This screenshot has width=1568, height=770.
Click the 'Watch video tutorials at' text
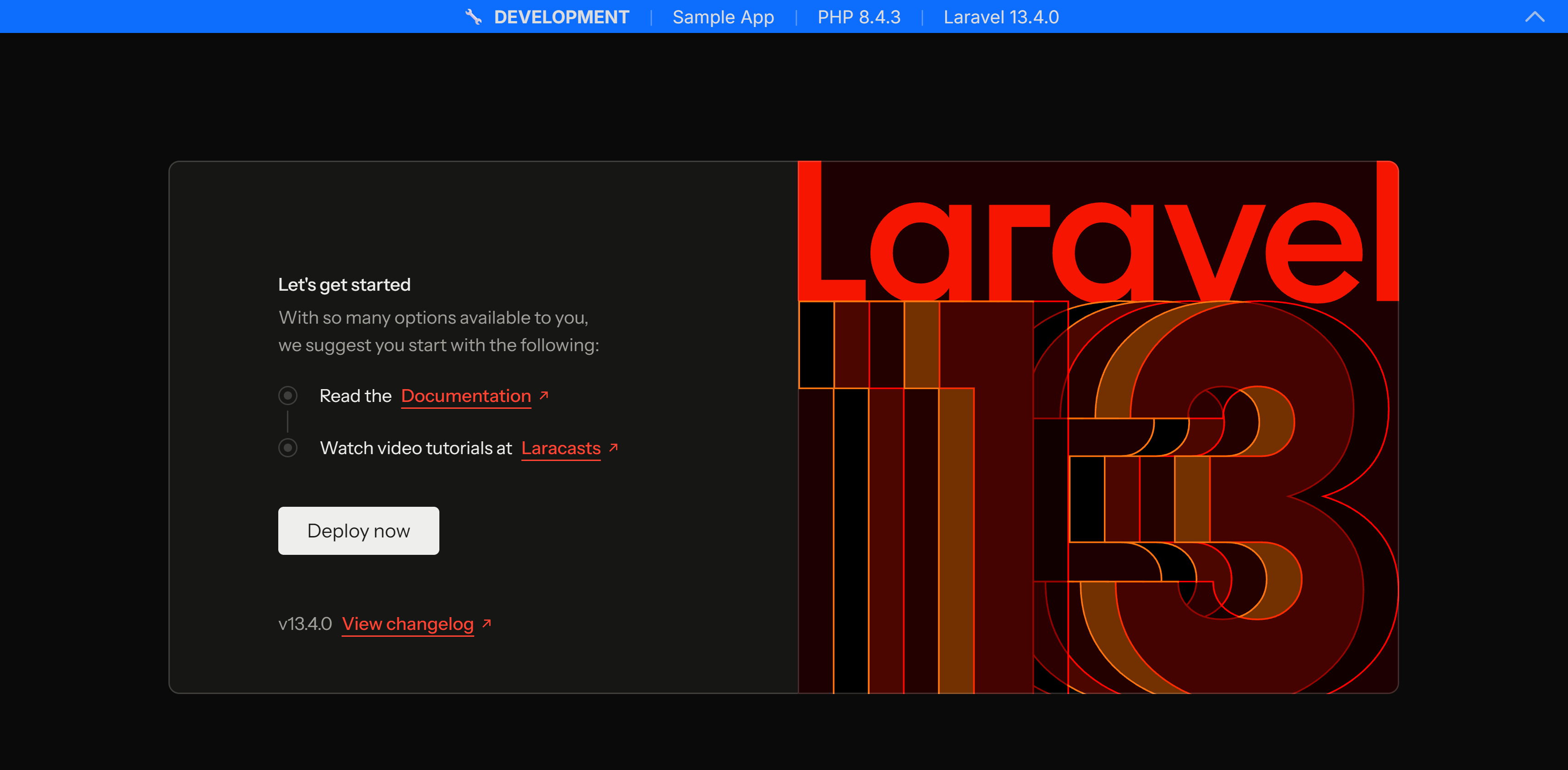click(x=416, y=448)
